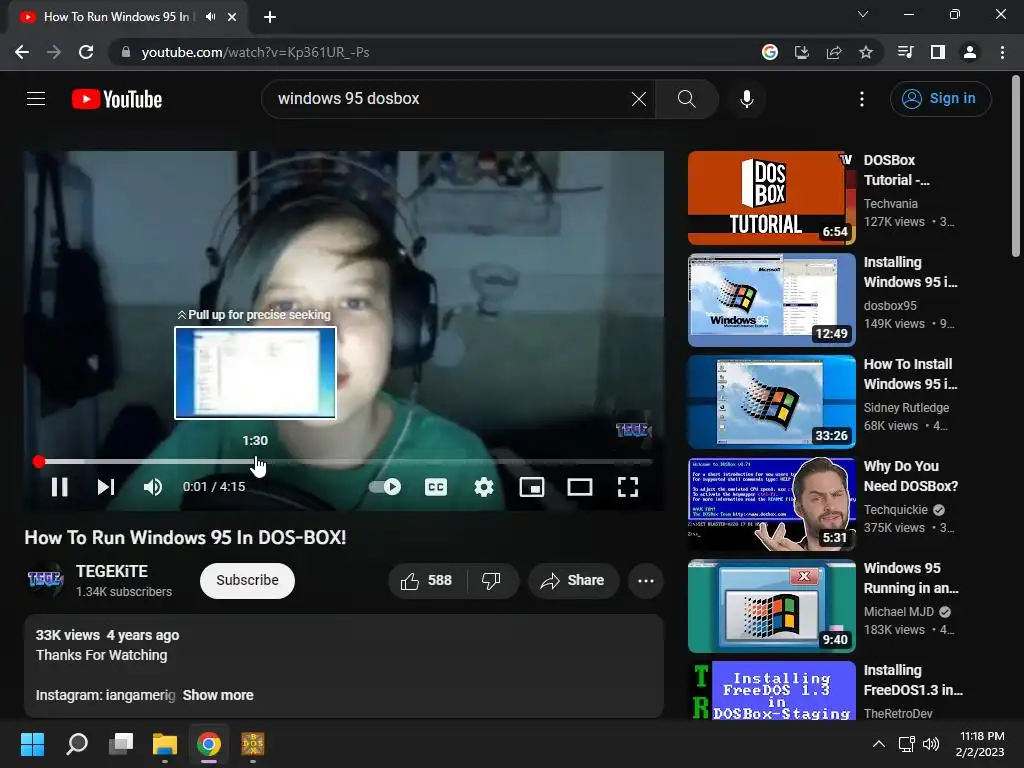Screen dimensions: 1024x768
Task: Open Google icon in address bar
Action: click(770, 52)
